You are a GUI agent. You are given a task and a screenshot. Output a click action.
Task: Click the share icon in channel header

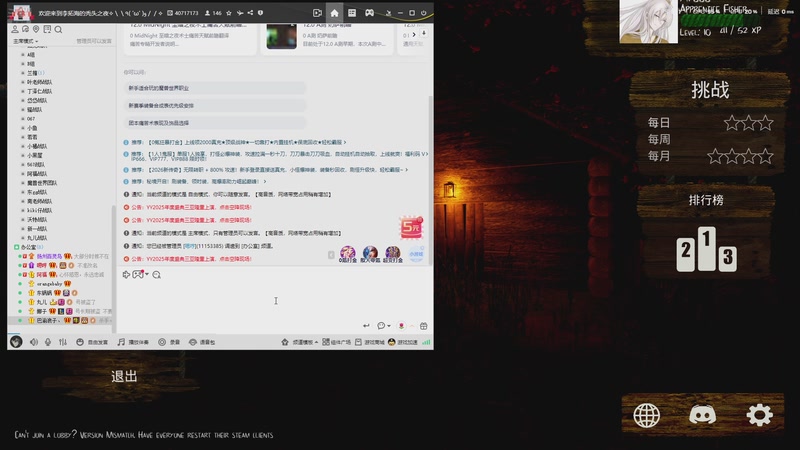tap(250, 13)
